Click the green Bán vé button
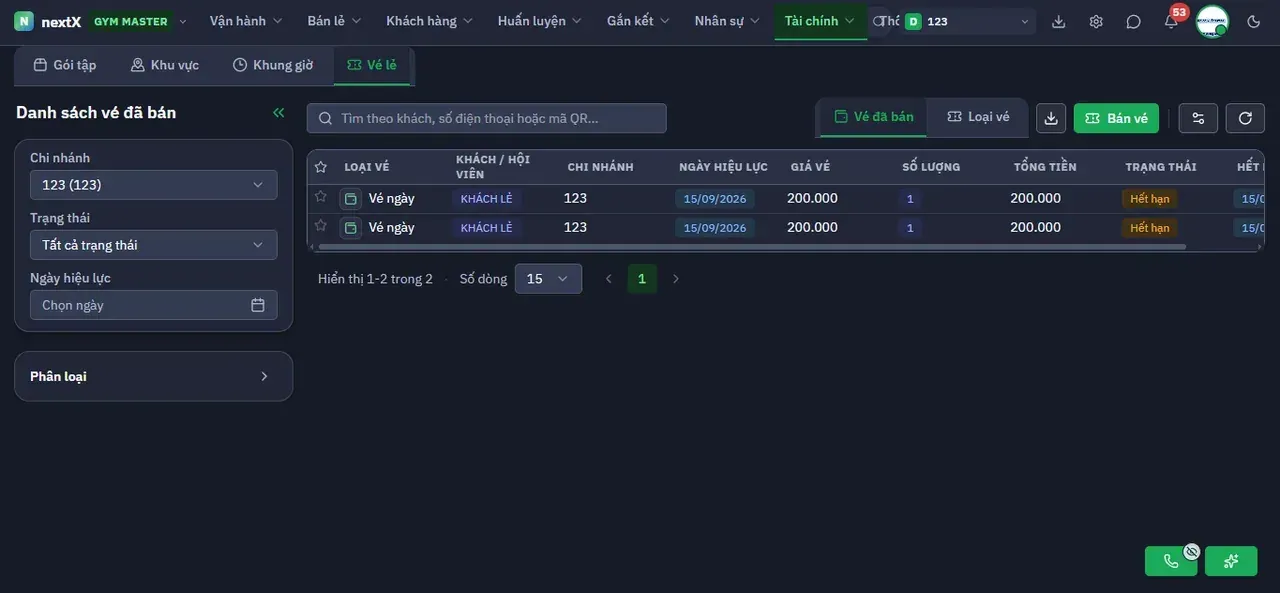Image resolution: width=1280 pixels, height=593 pixels. [x=1116, y=118]
